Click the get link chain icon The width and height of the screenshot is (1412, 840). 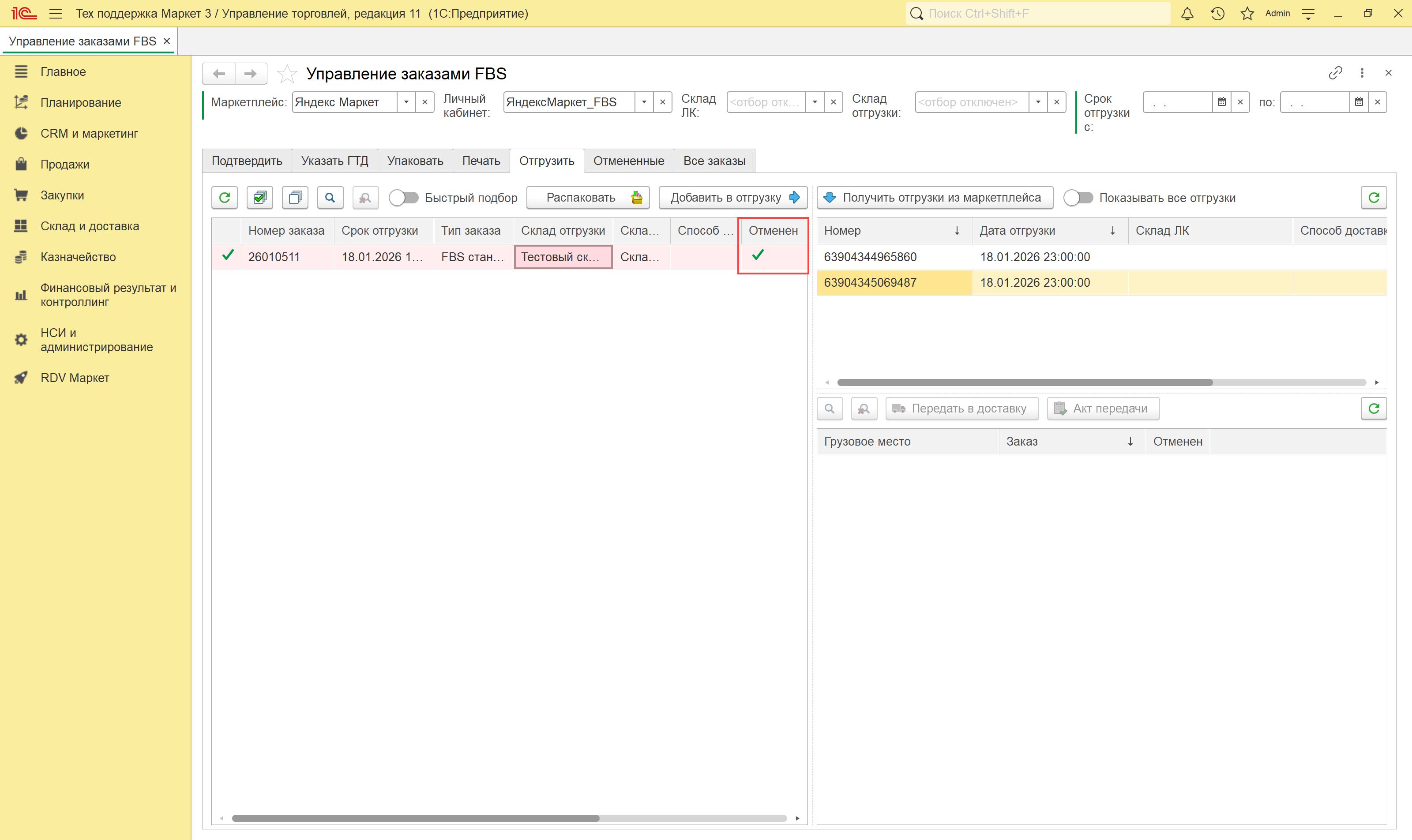click(1335, 73)
